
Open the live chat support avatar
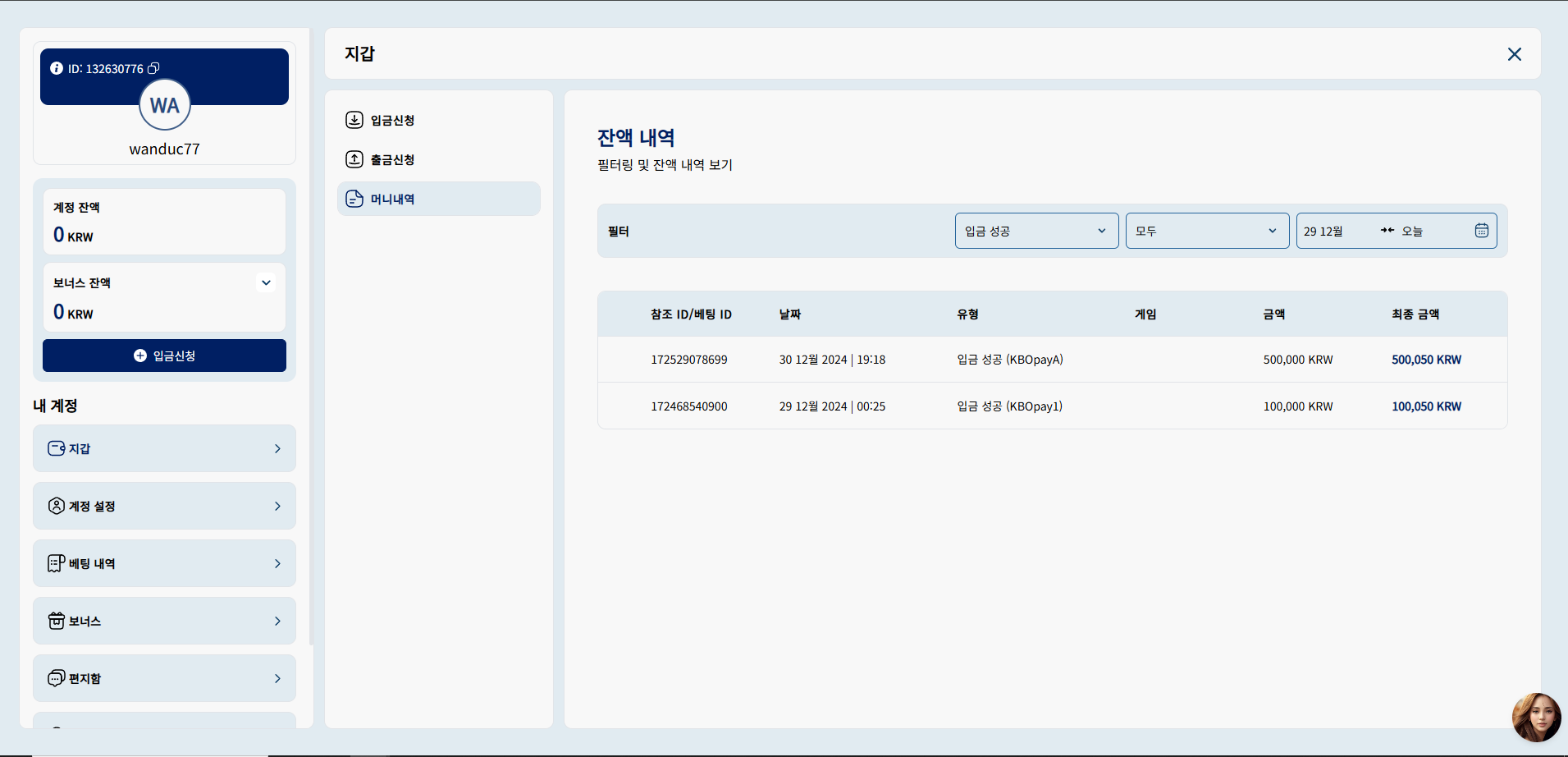(x=1537, y=718)
